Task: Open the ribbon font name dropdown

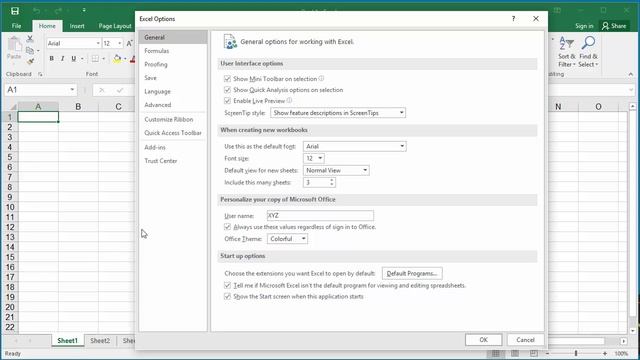Action: pyautogui.click(x=98, y=43)
